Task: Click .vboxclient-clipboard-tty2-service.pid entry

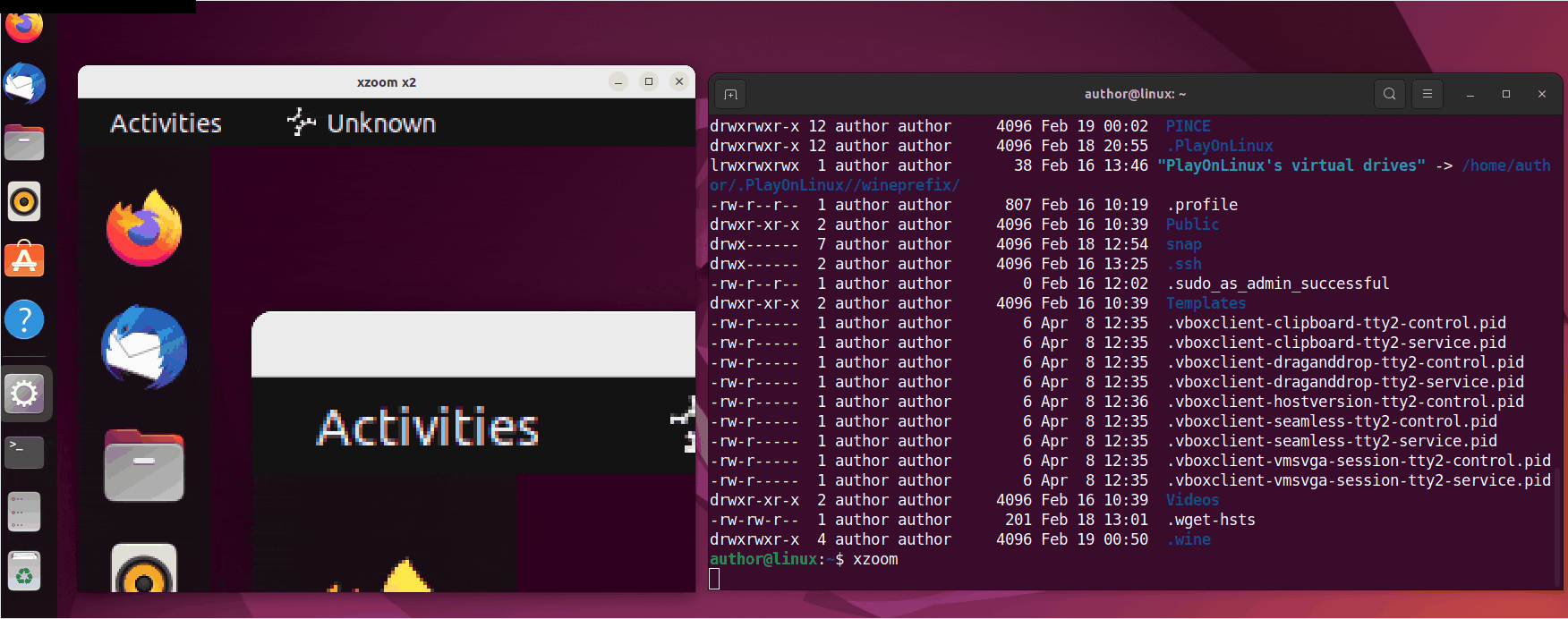Action: [x=1336, y=343]
